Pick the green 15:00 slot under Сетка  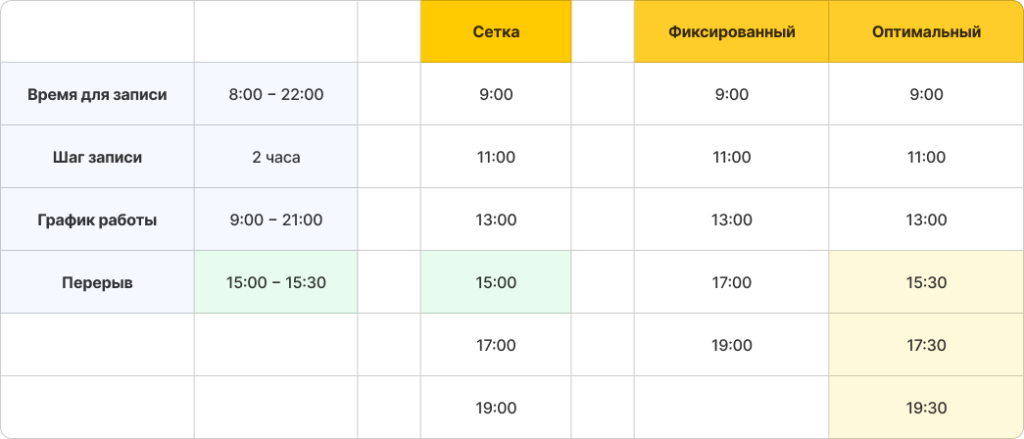pyautogui.click(x=495, y=283)
